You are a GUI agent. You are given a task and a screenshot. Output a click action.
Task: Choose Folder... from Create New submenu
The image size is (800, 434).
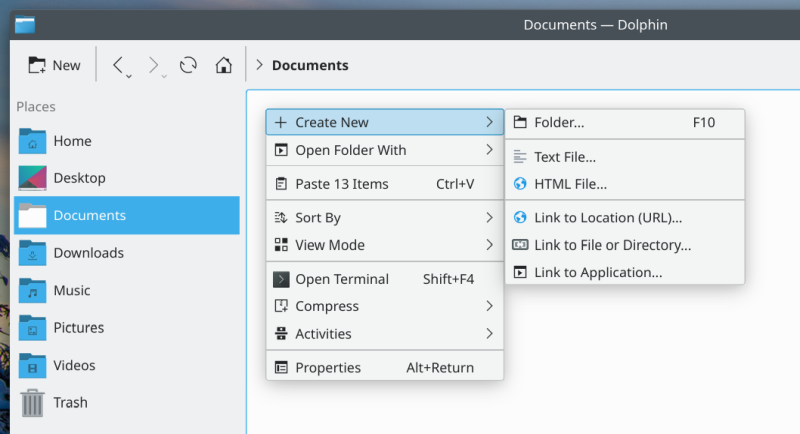[x=559, y=123]
